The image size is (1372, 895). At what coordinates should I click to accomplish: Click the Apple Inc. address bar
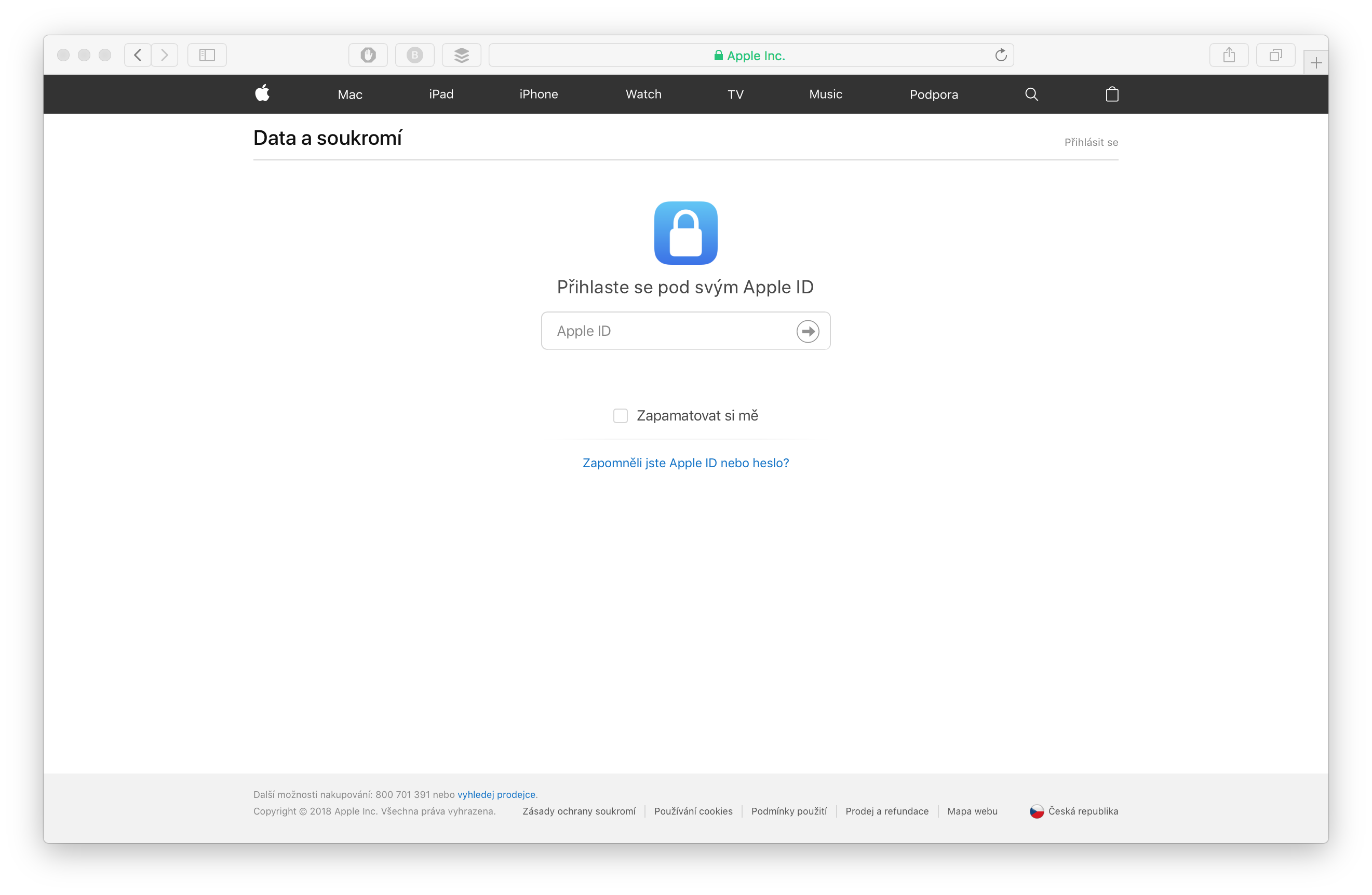pos(750,56)
